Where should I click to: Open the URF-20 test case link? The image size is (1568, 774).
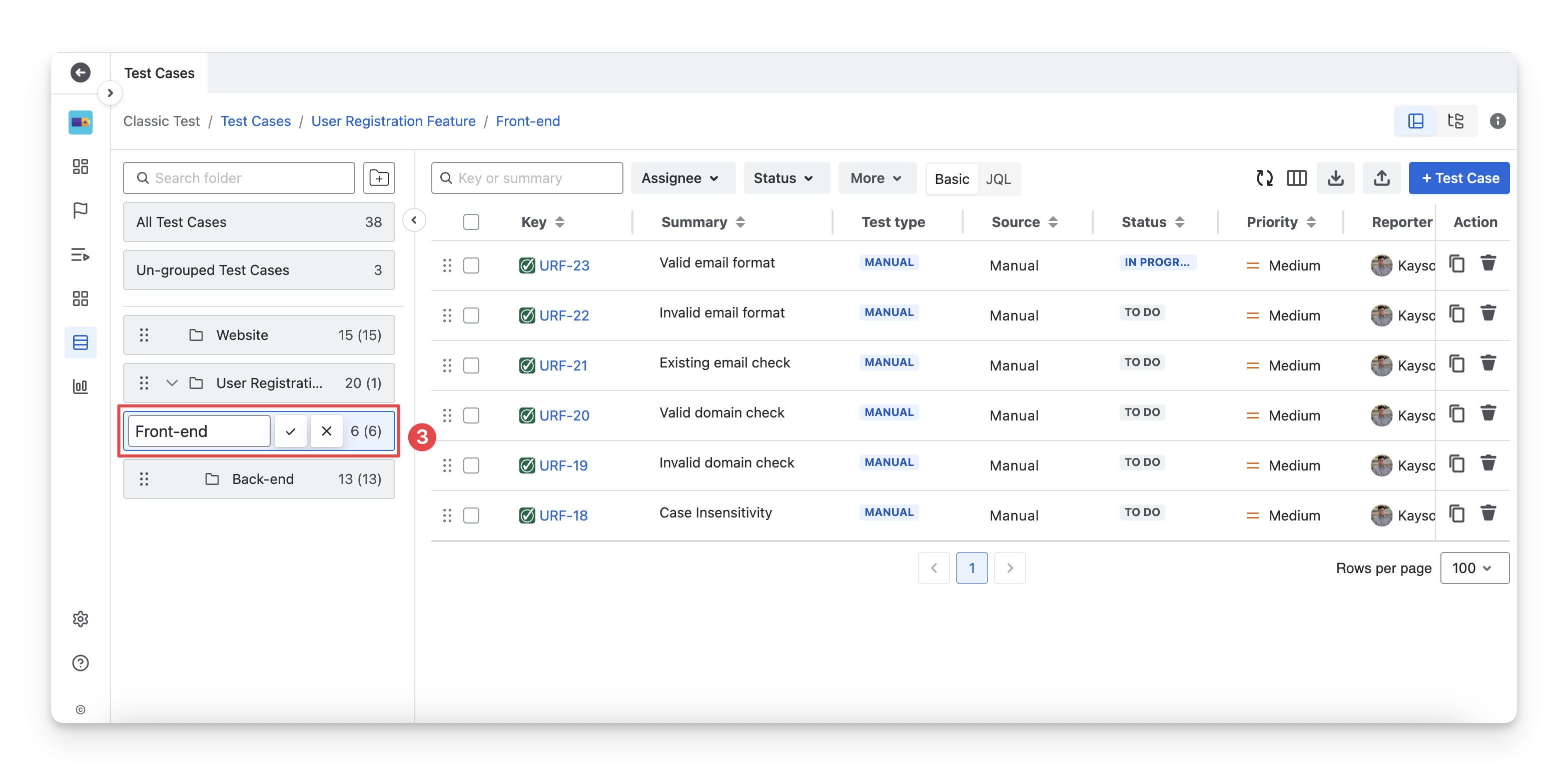564,415
